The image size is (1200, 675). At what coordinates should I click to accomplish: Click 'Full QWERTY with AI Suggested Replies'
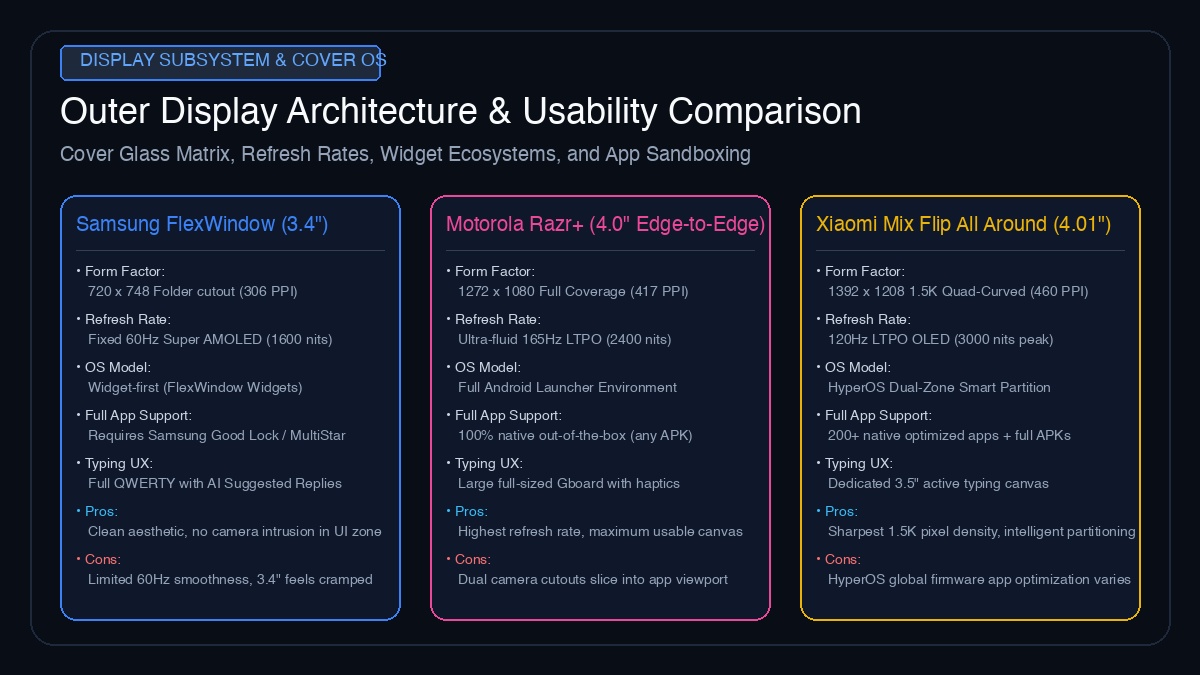click(x=215, y=483)
